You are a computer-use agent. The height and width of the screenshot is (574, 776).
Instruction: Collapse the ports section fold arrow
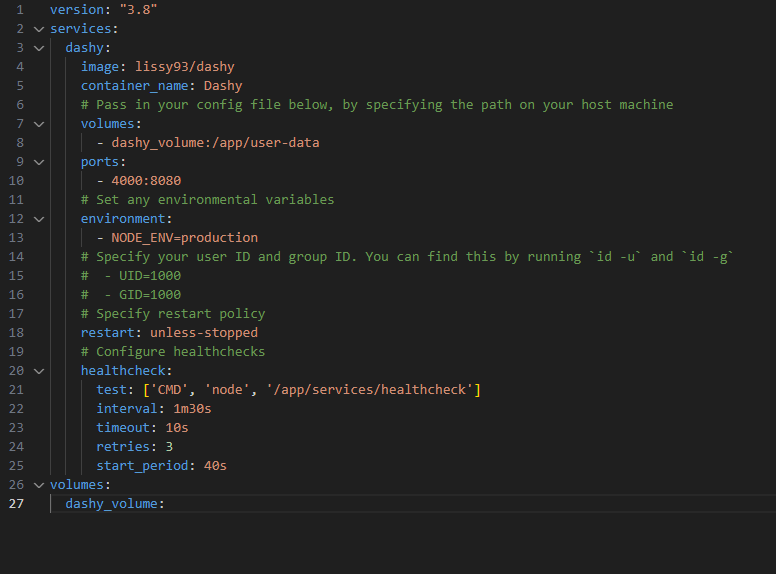(38, 162)
